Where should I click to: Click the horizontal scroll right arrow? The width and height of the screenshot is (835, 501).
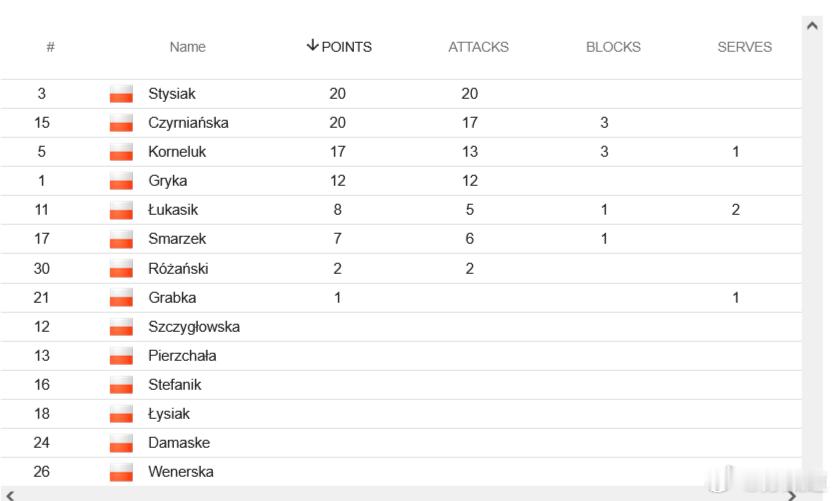click(x=792, y=495)
